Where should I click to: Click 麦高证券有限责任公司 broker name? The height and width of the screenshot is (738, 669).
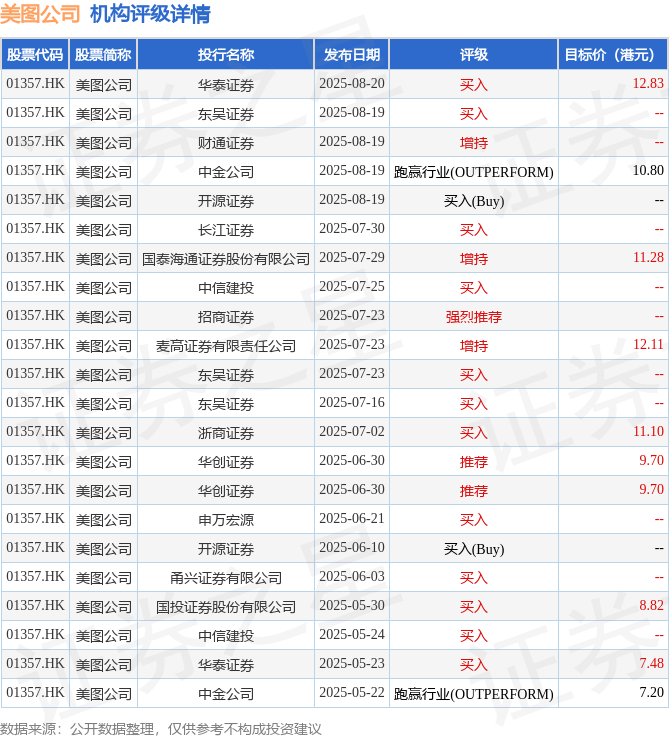click(226, 346)
